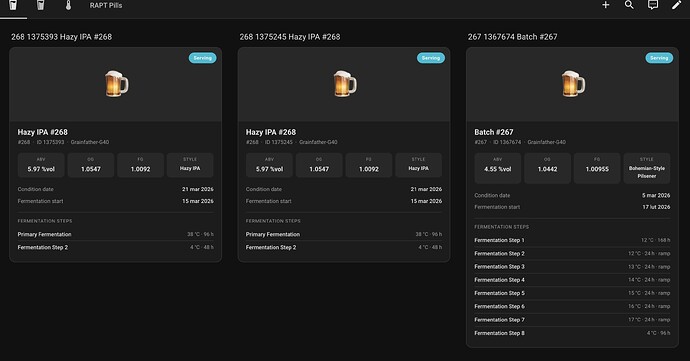Click ABV 4.55 %vol box

[498, 168]
